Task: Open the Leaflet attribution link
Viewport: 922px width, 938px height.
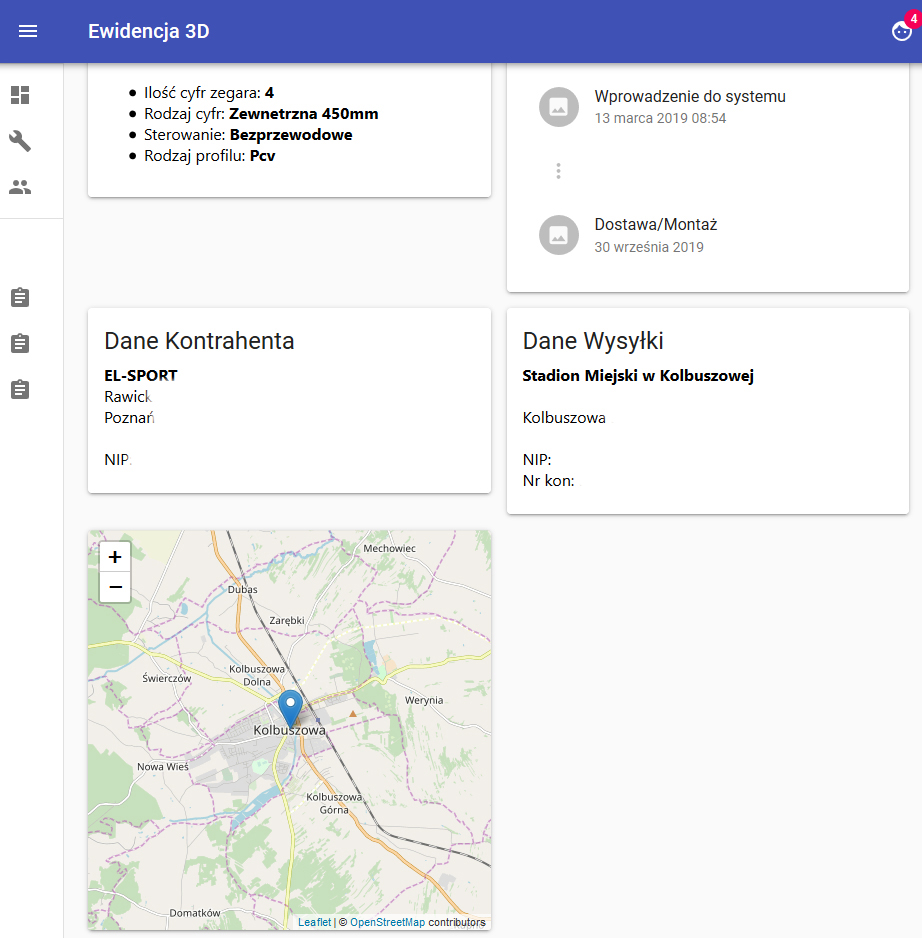Action: pyautogui.click(x=314, y=922)
